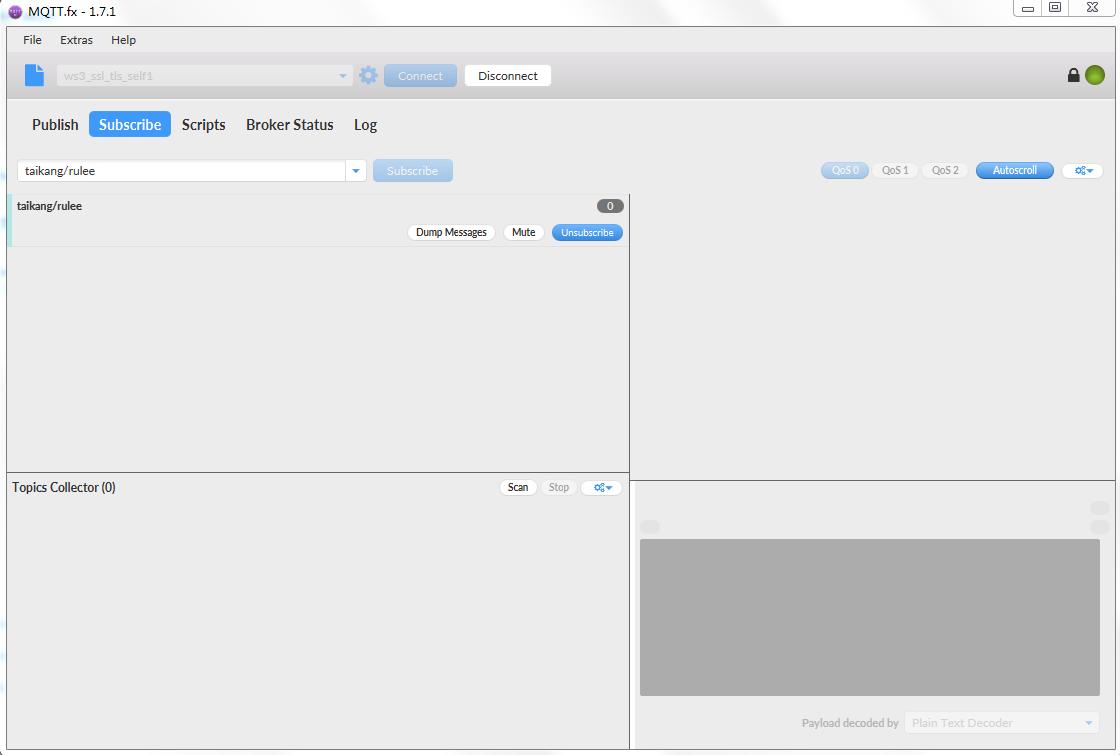Maximize the MQTT.fx window
Image resolution: width=1120 pixels, height=755 pixels.
(x=1054, y=8)
